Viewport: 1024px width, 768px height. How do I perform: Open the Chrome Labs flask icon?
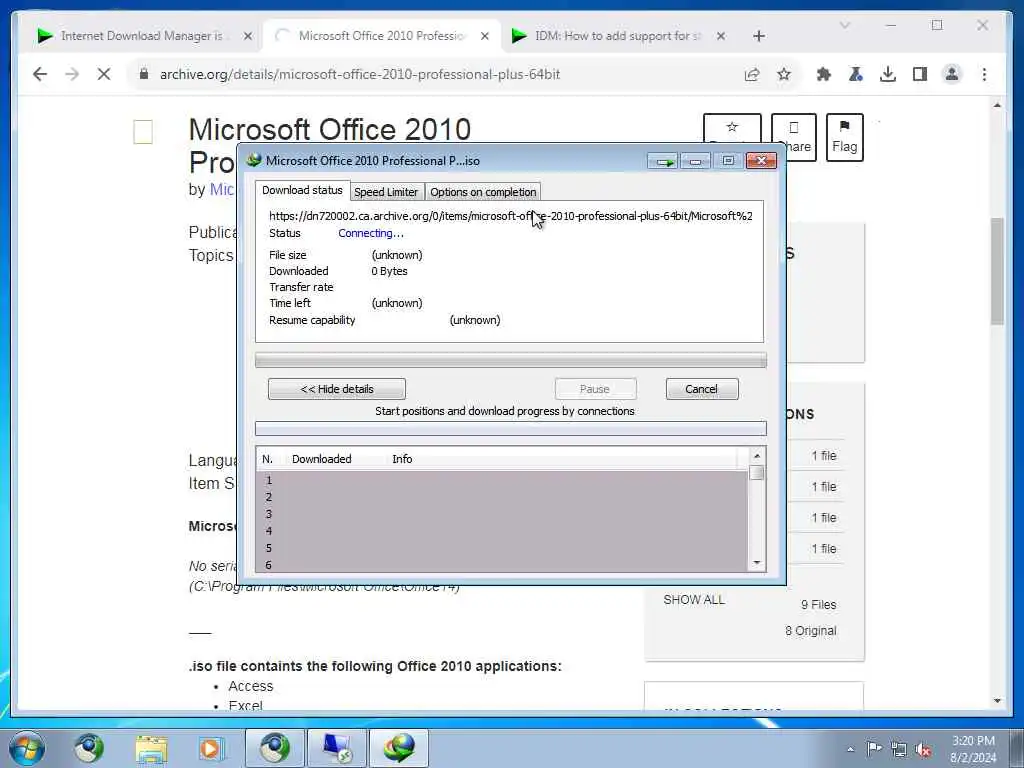coord(856,74)
